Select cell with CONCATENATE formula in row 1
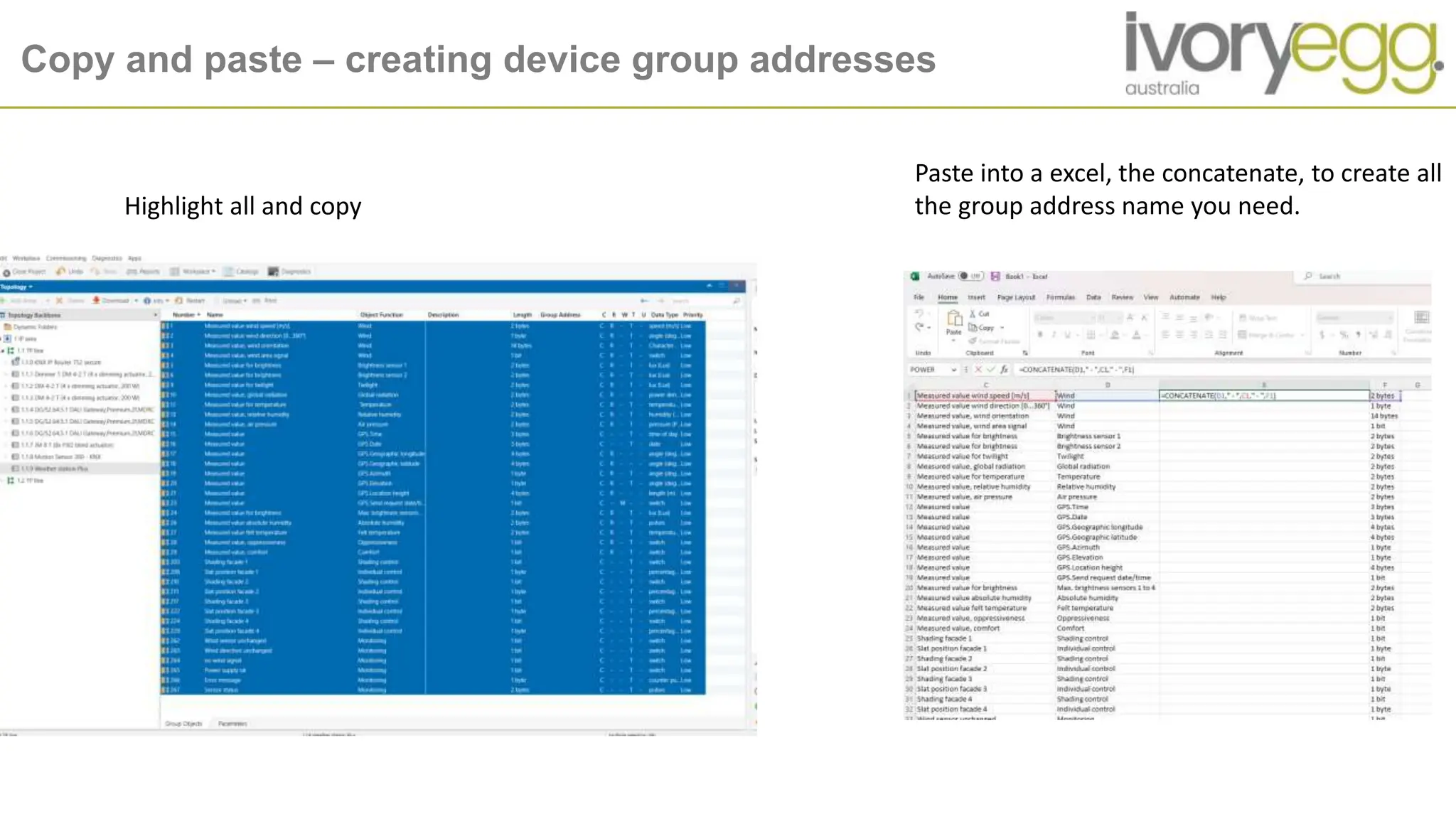The width and height of the screenshot is (1456, 819). [1264, 395]
